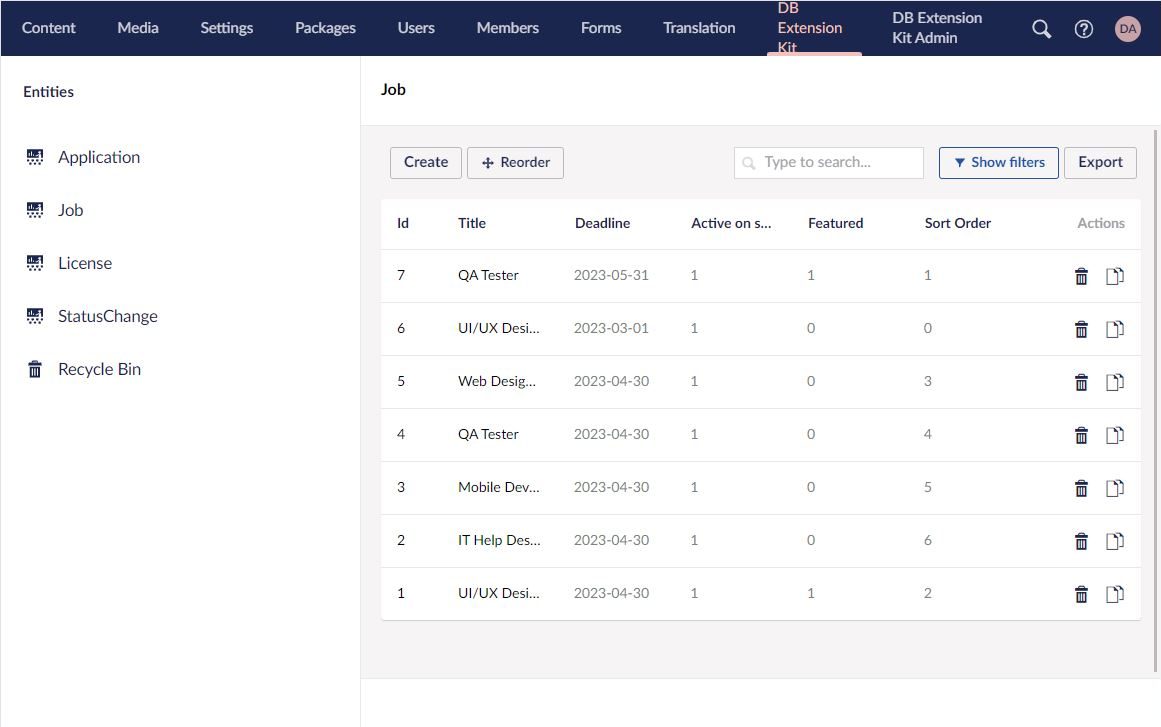Open the Show filters panel
This screenshot has width=1161, height=727.
point(998,162)
